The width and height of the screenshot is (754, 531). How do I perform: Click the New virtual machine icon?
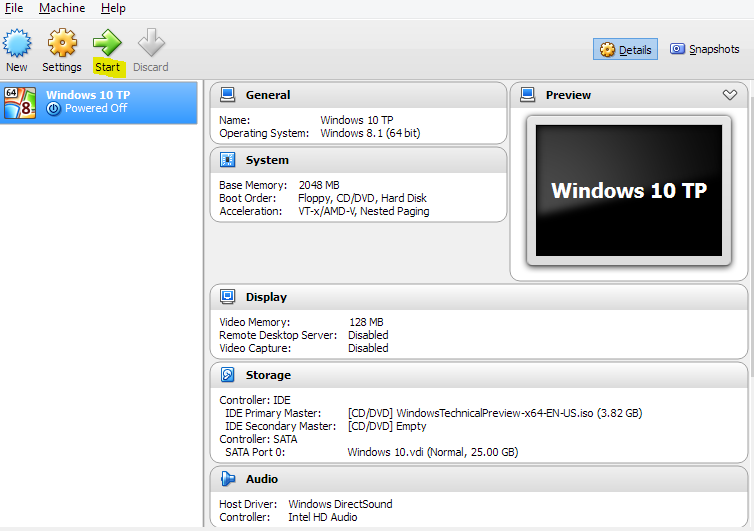(x=17, y=43)
